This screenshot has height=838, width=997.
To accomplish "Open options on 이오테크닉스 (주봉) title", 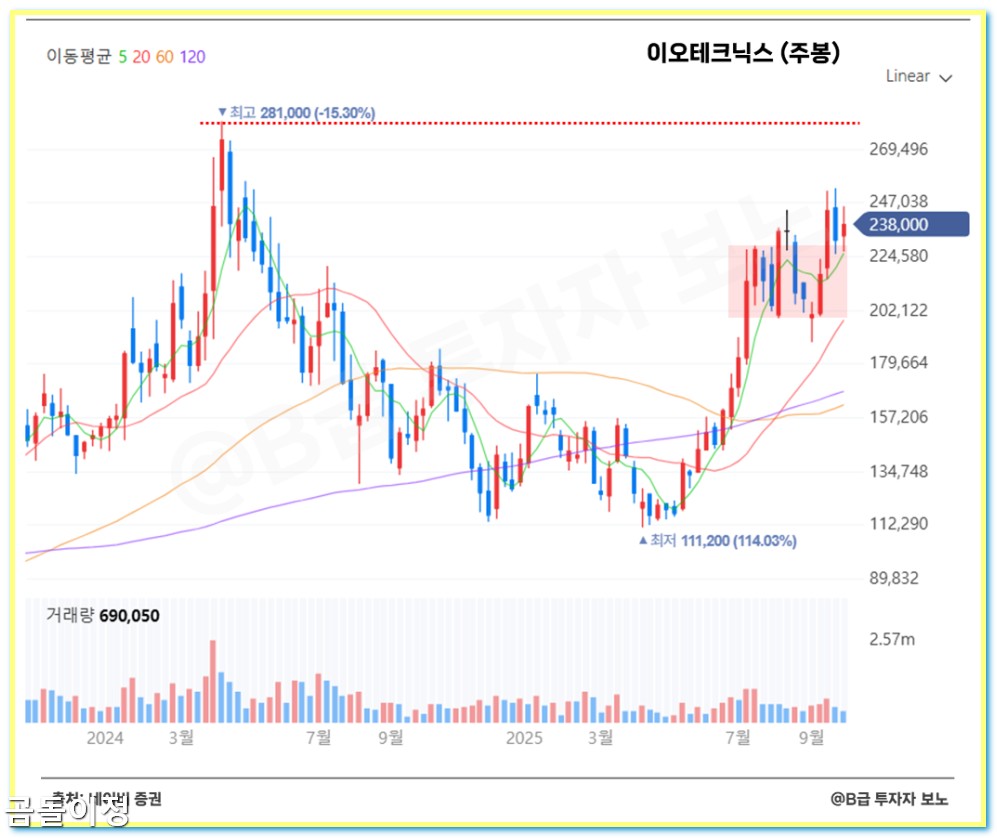I will click(748, 55).
